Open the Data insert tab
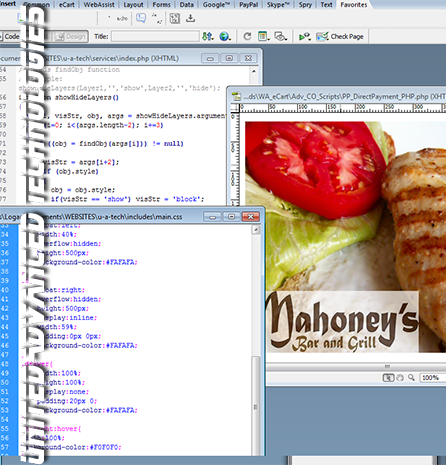The image size is (446, 465). point(187,5)
